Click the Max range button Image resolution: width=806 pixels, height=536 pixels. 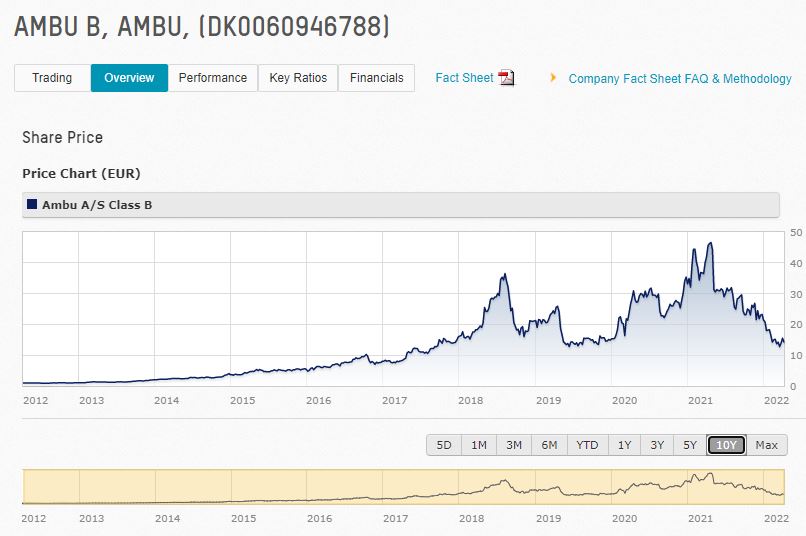766,445
